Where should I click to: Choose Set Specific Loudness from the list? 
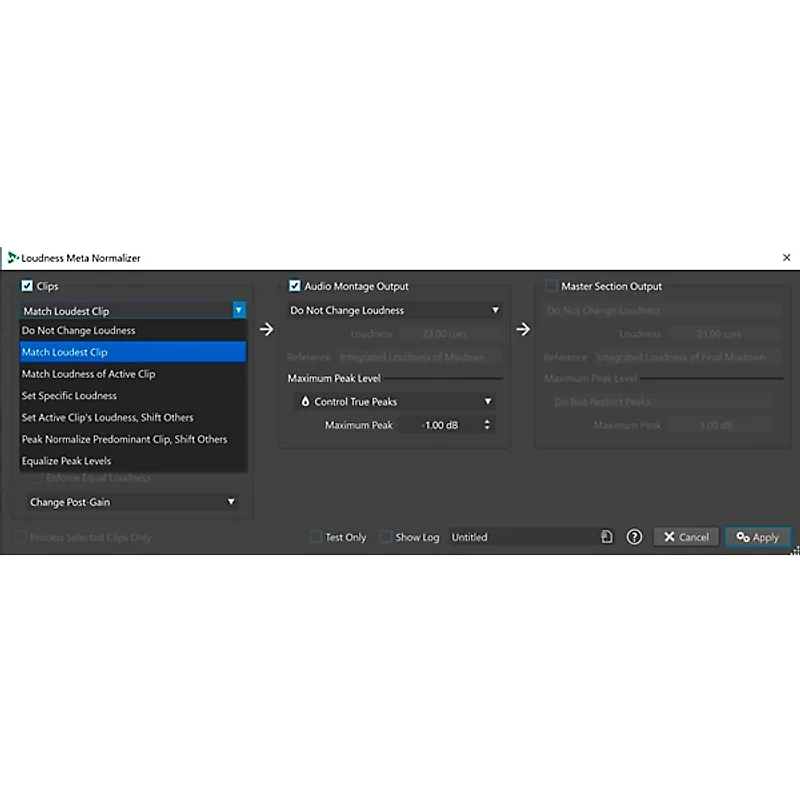(x=69, y=396)
